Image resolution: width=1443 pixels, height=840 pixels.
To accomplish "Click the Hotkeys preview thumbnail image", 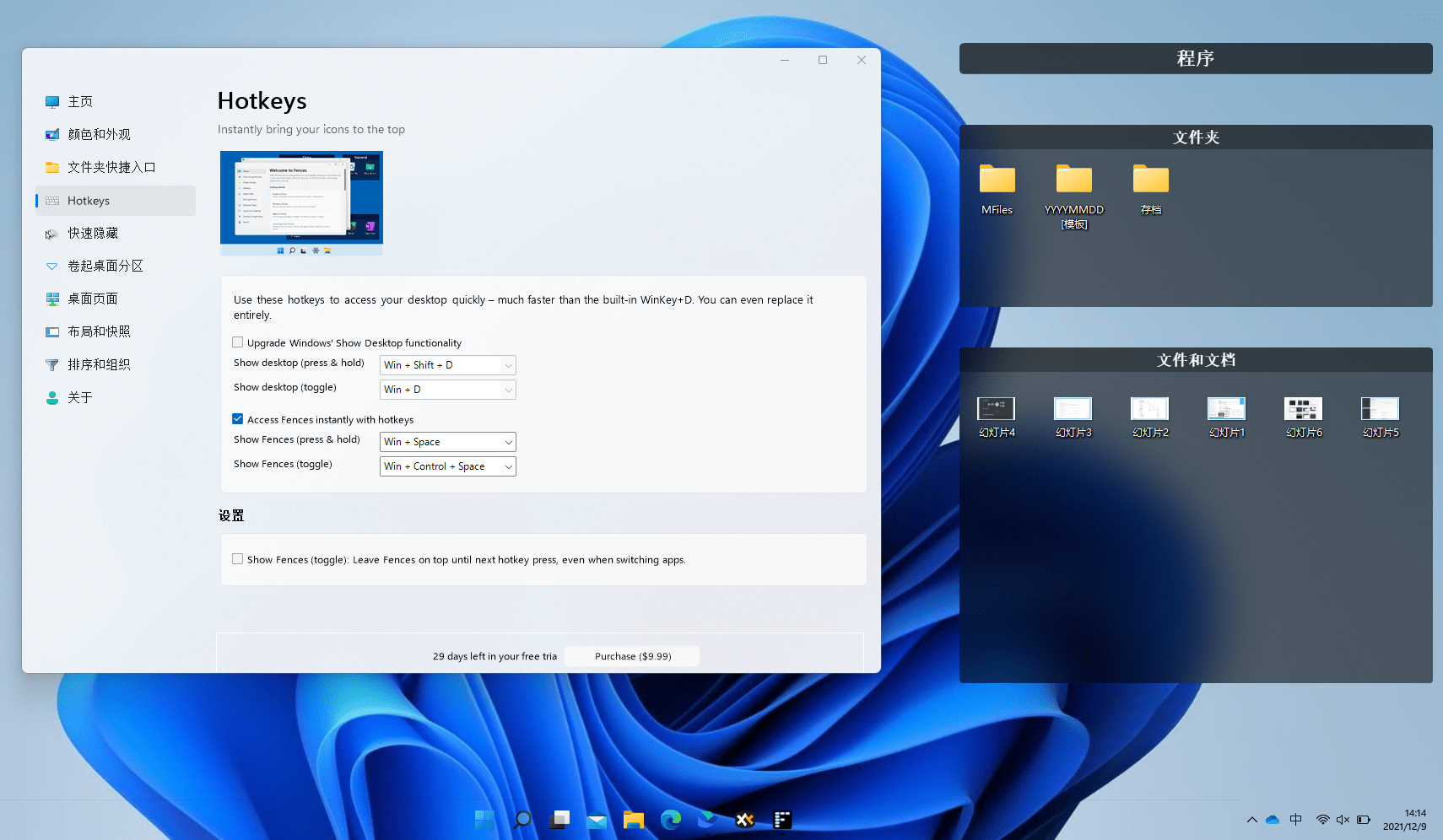I will (x=301, y=203).
